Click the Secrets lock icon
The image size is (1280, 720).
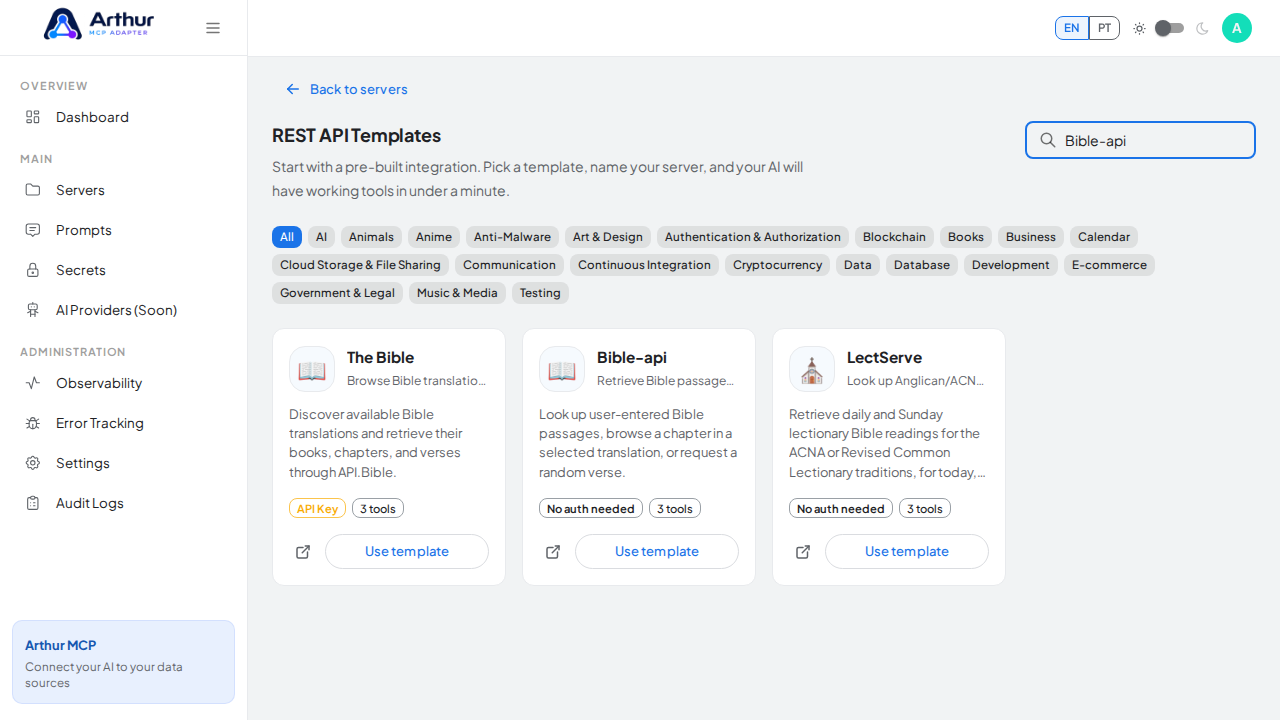point(33,270)
